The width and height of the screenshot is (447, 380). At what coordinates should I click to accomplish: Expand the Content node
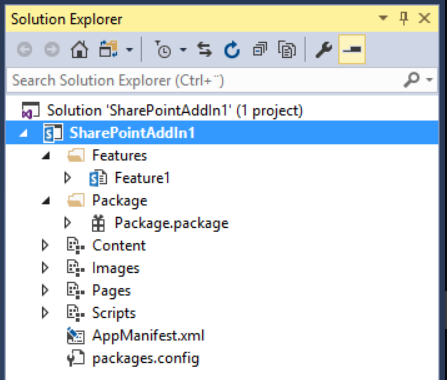coord(45,246)
